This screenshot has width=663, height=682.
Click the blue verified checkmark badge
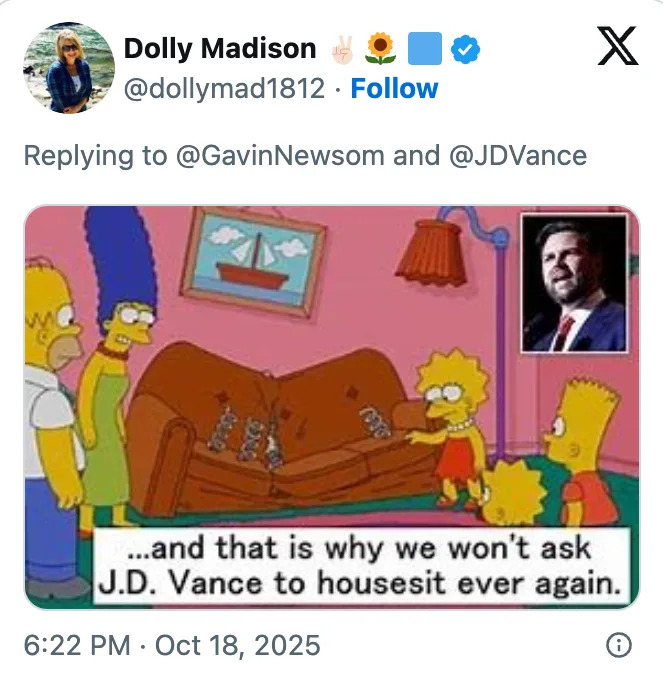click(465, 49)
